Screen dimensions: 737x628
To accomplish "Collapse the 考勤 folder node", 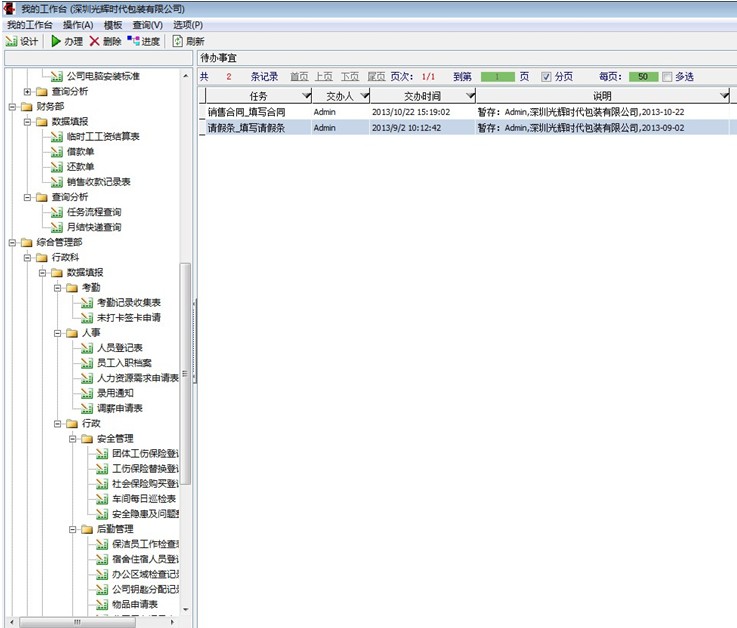I will [x=58, y=287].
